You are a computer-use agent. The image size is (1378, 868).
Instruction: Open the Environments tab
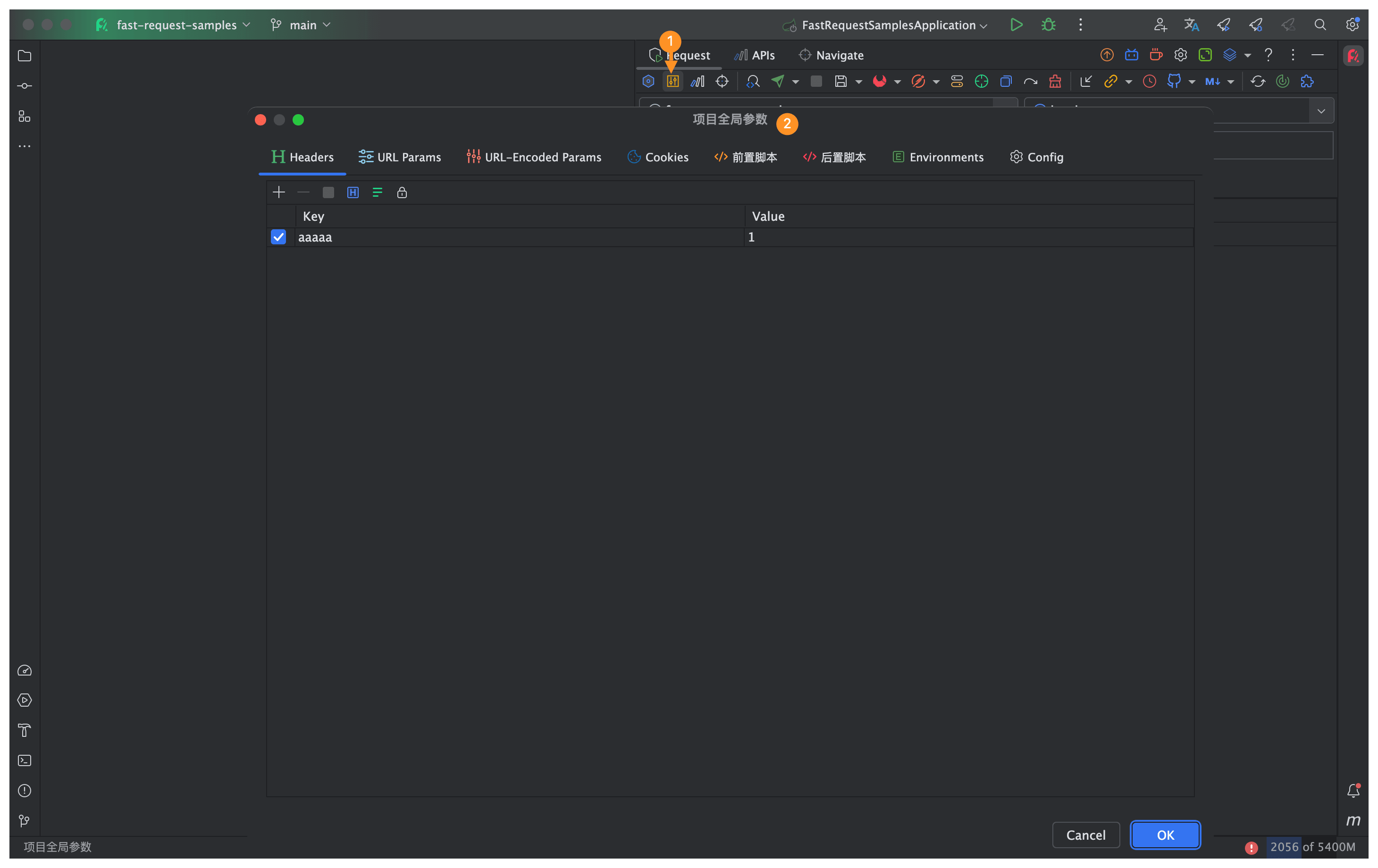click(938, 157)
